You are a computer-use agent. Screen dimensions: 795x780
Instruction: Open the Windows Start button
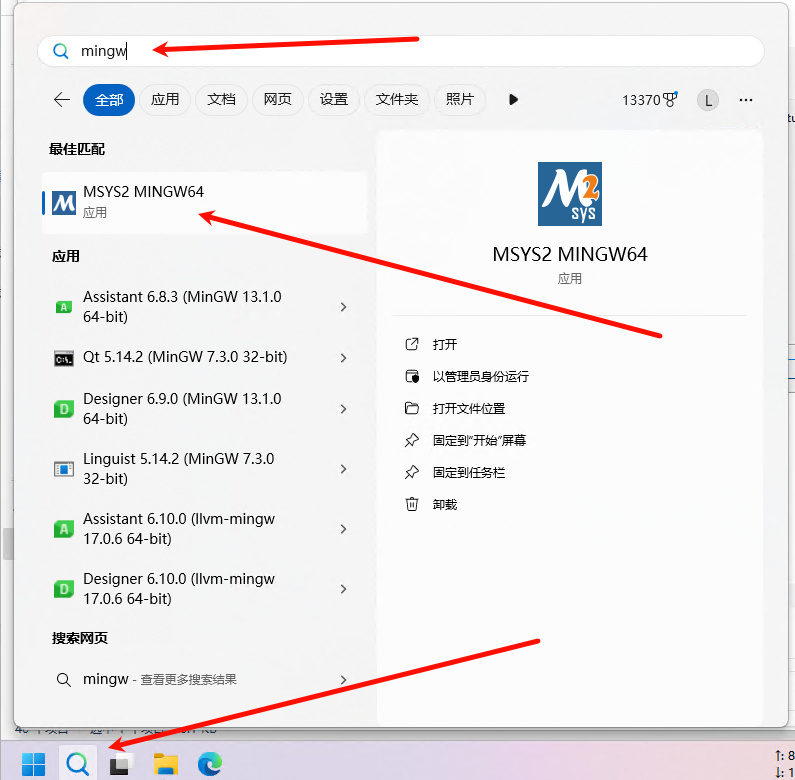(33, 764)
